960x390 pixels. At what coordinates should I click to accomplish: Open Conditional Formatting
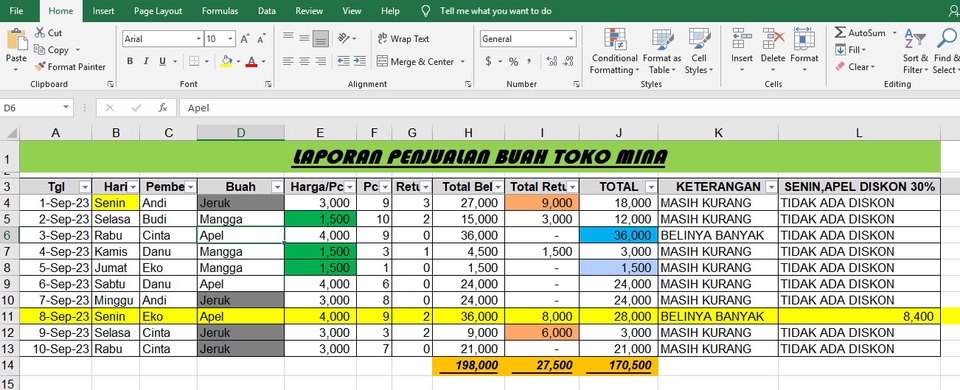[614, 51]
